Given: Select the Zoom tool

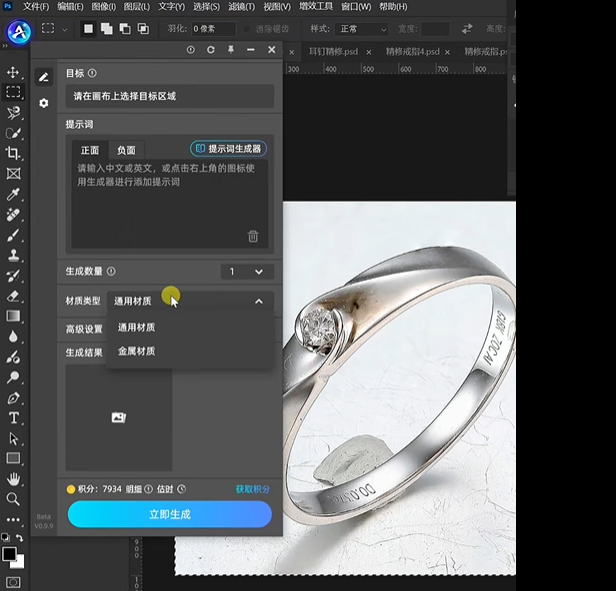Looking at the screenshot, I should click(13, 499).
